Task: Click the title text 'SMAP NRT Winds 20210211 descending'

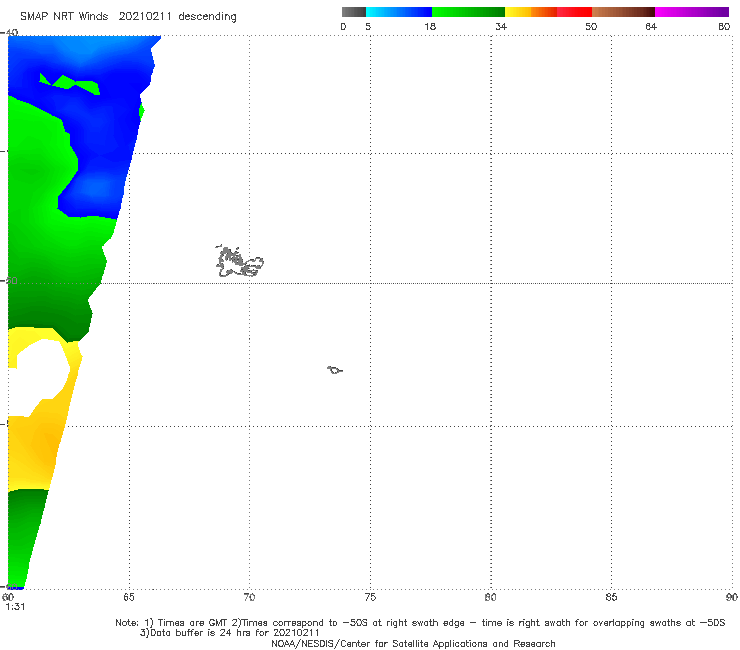Action: pos(128,17)
